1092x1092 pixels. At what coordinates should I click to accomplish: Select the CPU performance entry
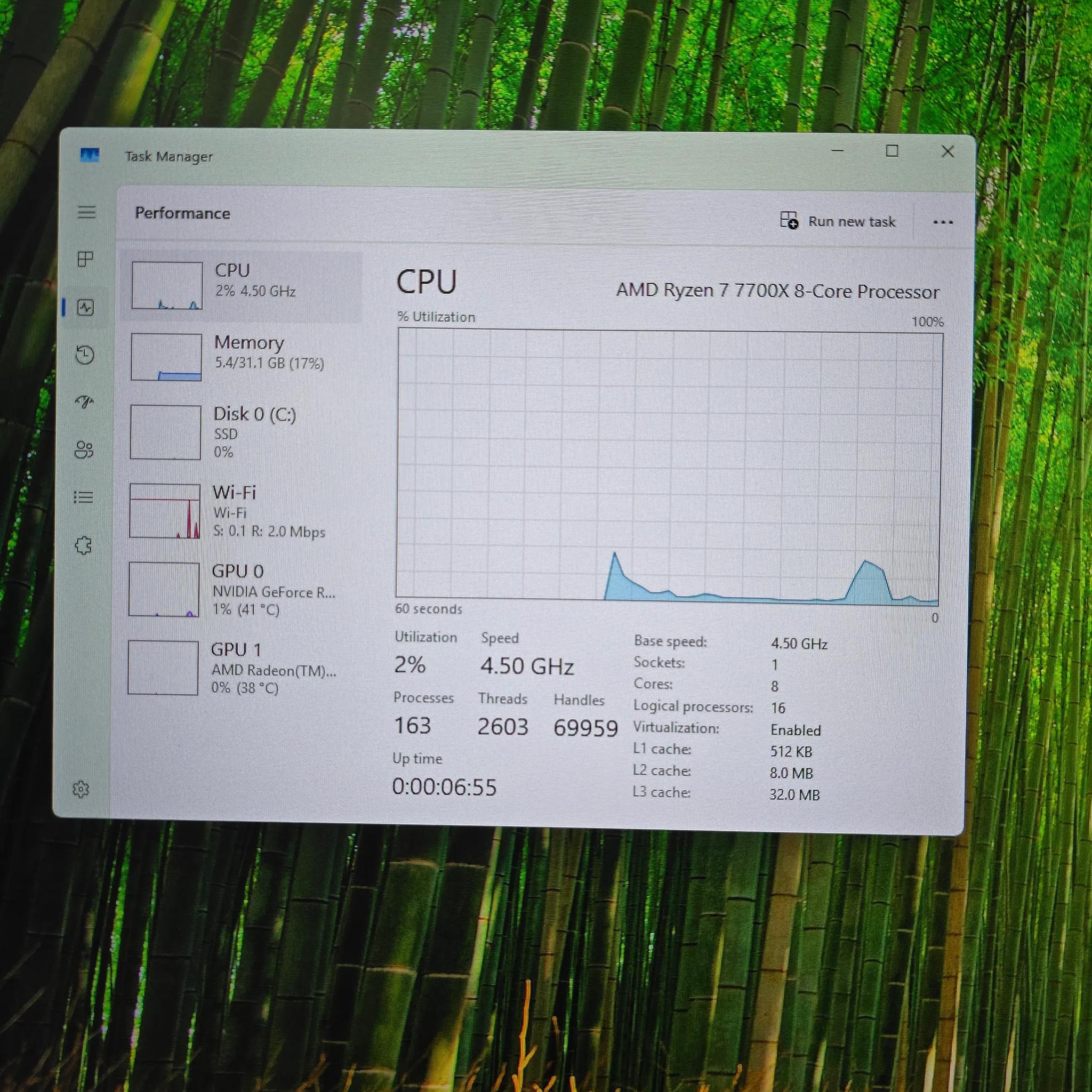[x=242, y=286]
